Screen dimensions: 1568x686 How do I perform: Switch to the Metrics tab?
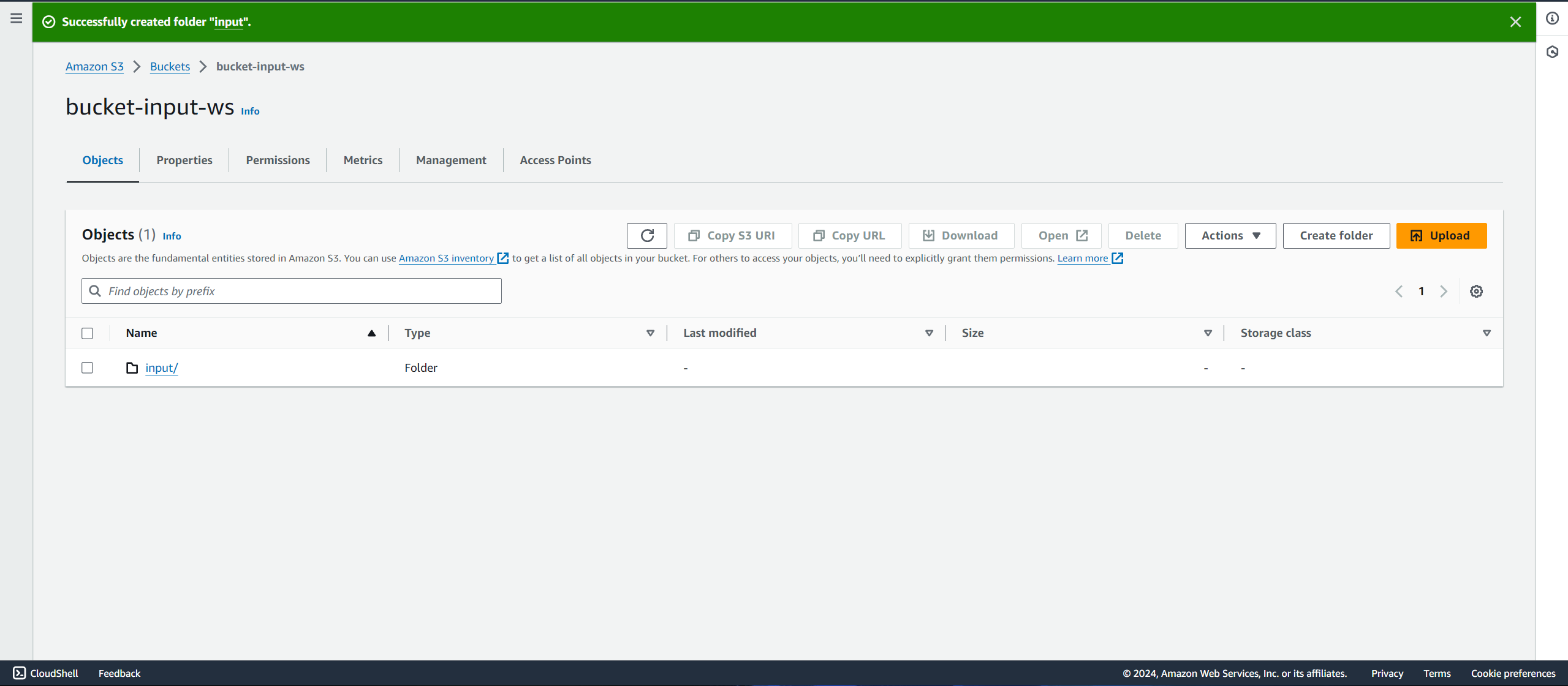[363, 160]
